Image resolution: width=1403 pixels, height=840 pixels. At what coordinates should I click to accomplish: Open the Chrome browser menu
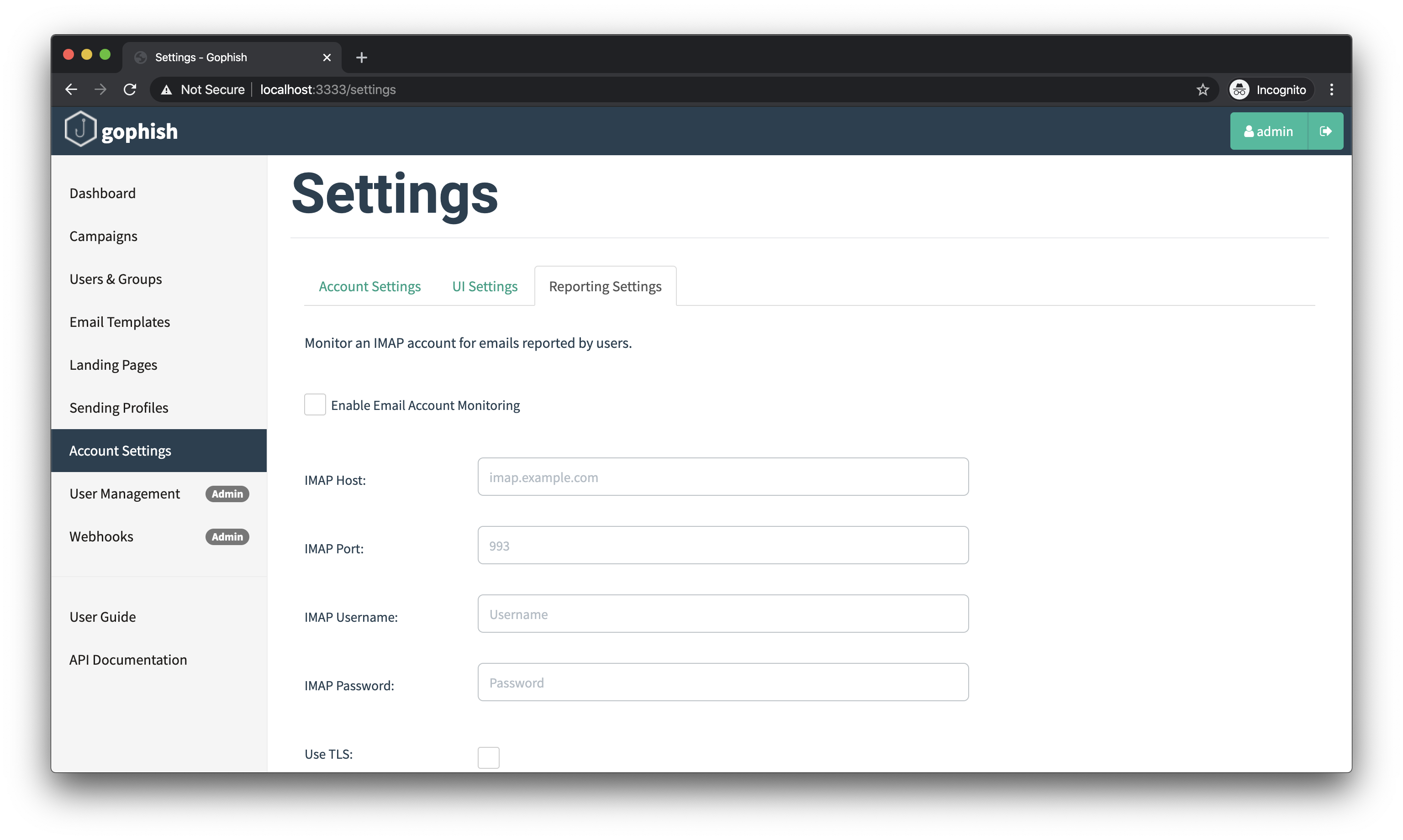pos(1332,89)
